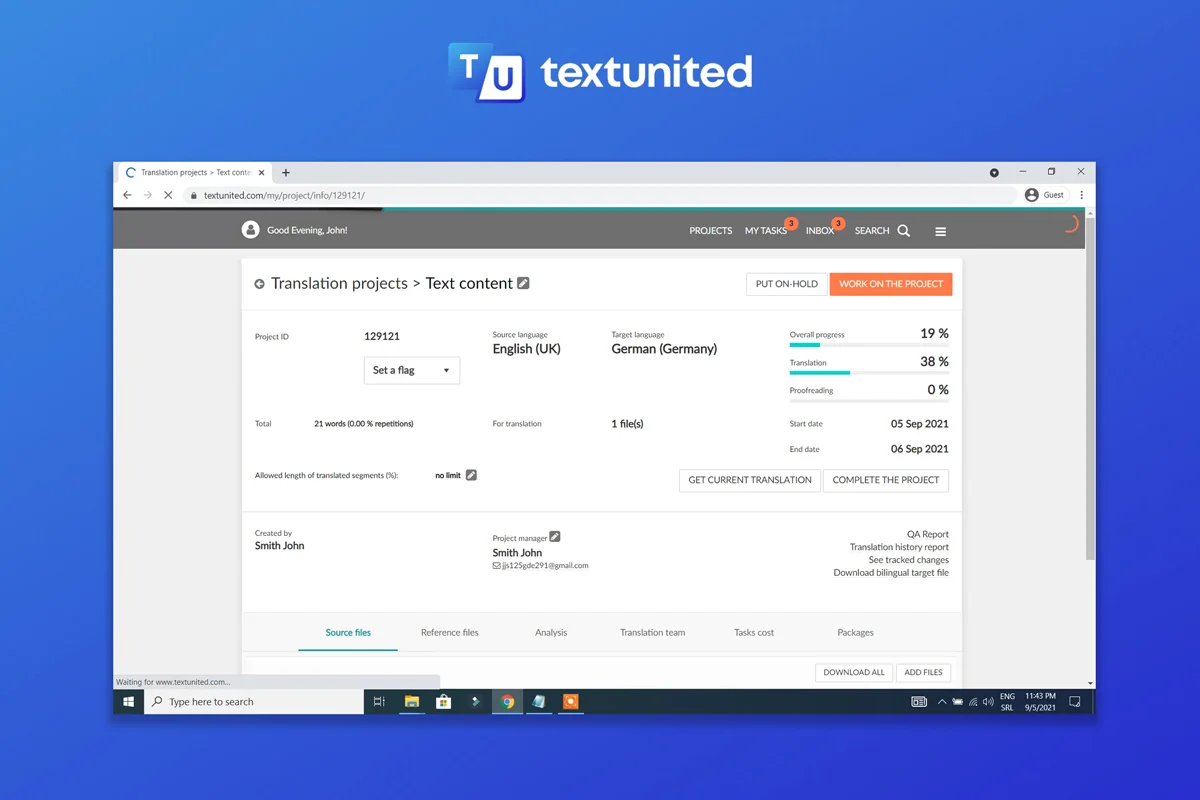Open the QA Report link
The image size is (1200, 800).
tap(928, 534)
